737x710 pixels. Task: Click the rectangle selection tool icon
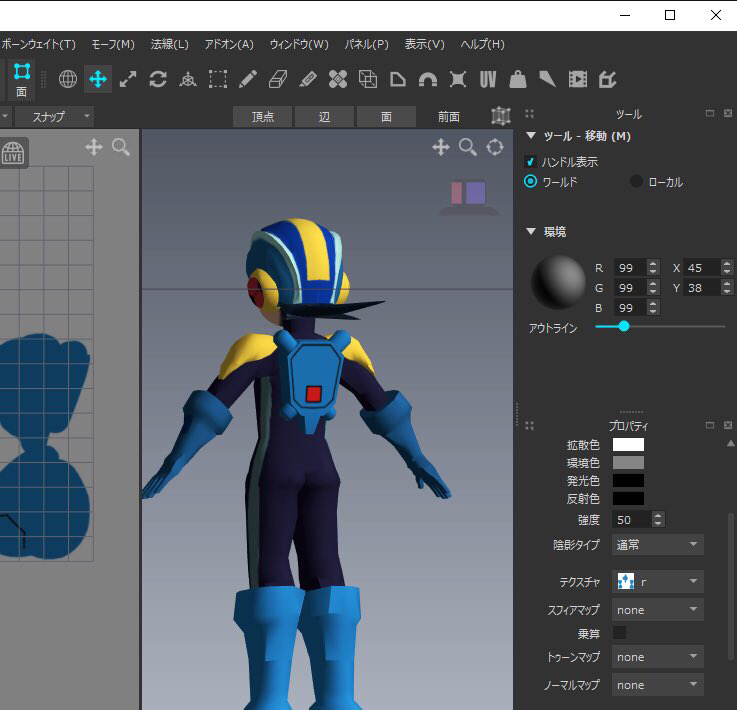[x=217, y=79]
